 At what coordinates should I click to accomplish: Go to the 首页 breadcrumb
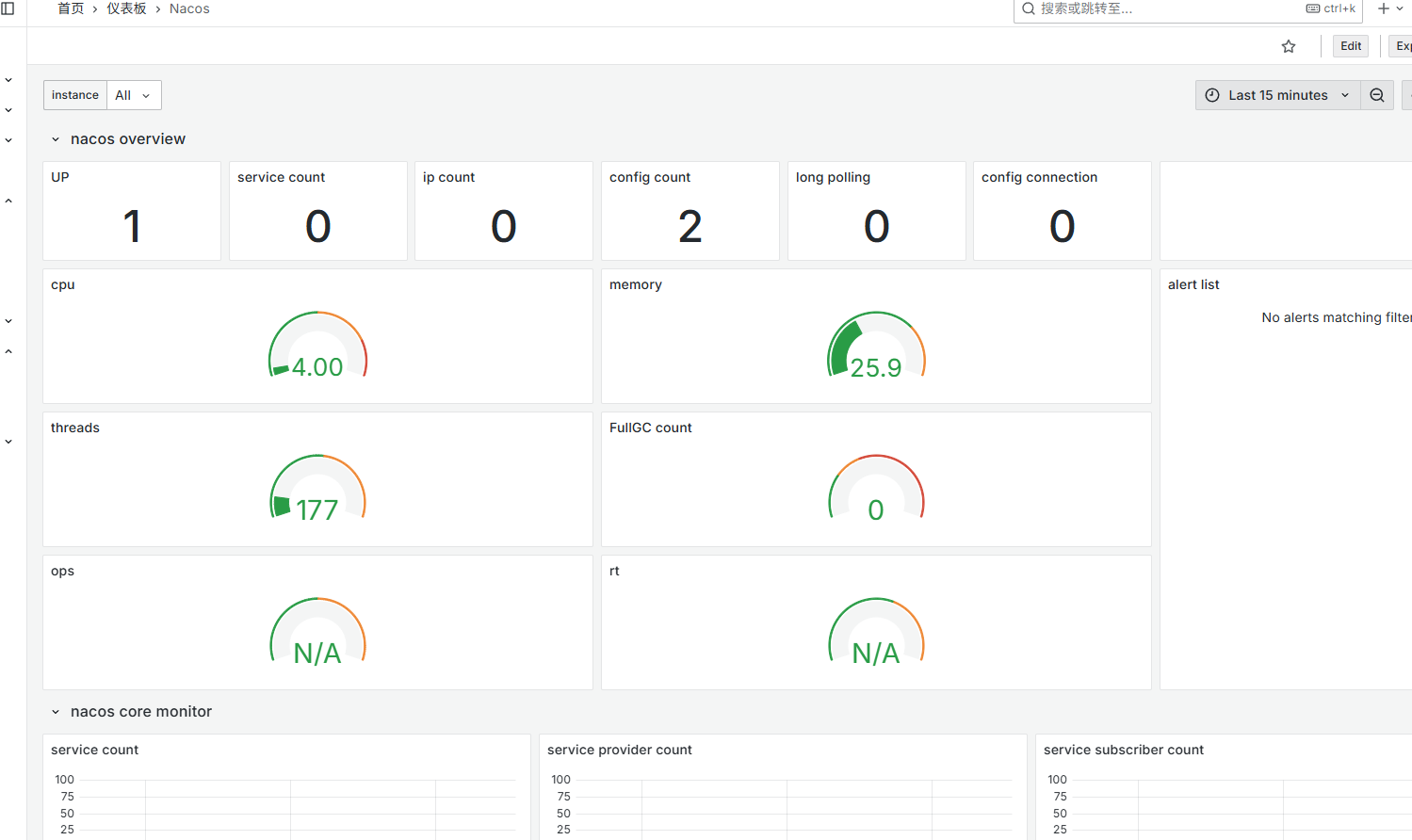pos(71,8)
